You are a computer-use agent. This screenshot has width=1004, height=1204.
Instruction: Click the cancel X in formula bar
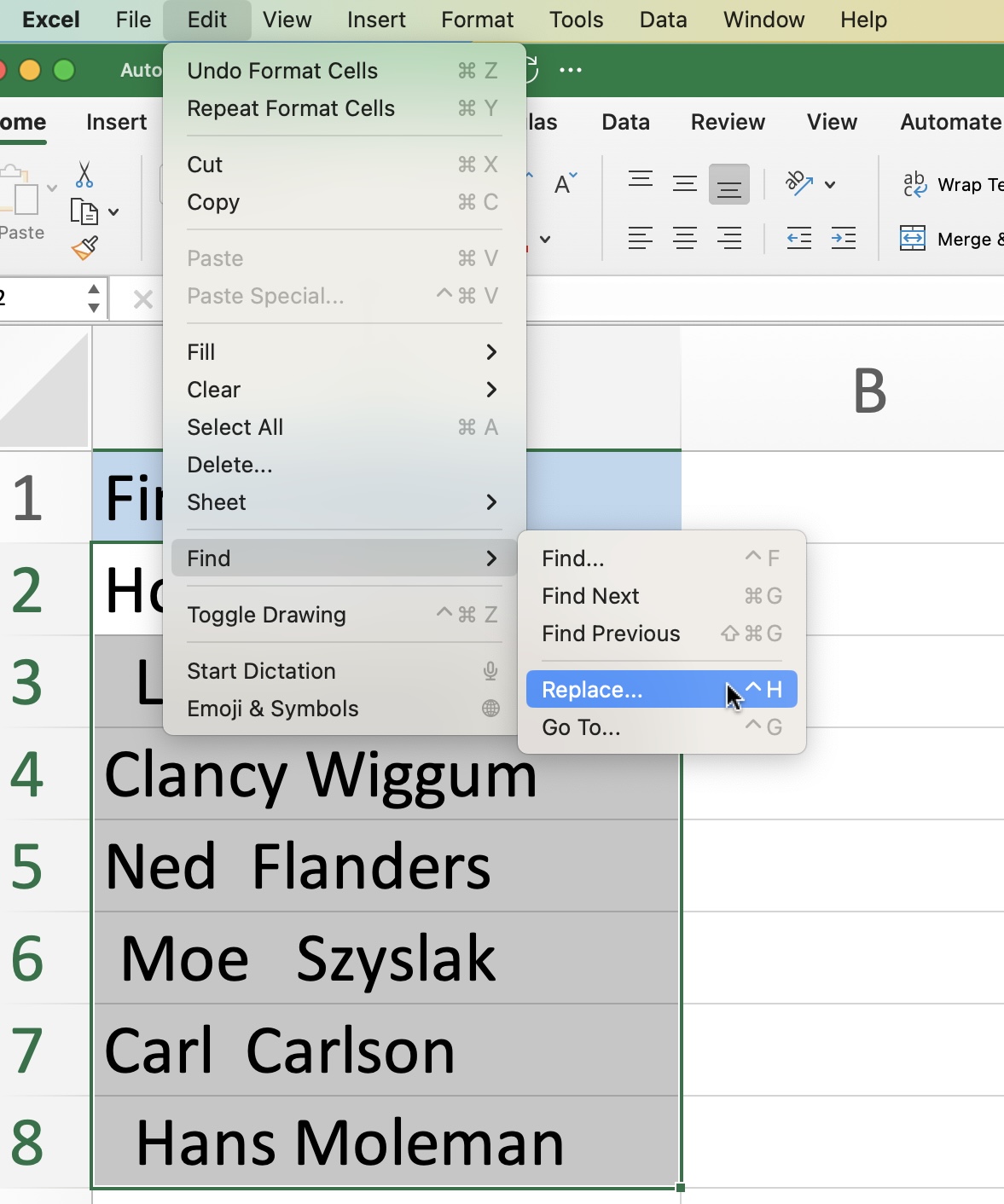pos(143,299)
